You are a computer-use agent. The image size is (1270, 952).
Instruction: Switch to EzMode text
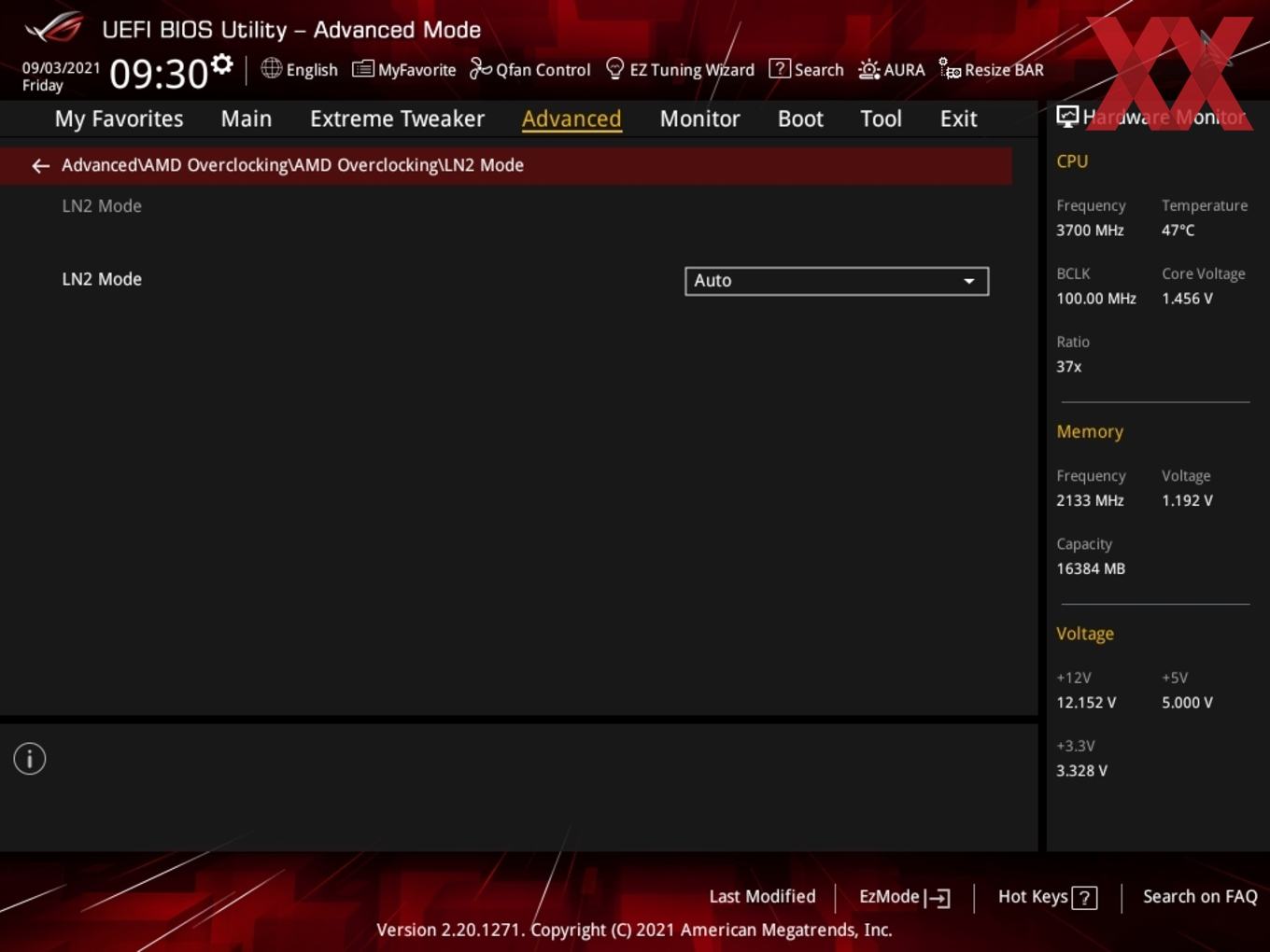889,896
